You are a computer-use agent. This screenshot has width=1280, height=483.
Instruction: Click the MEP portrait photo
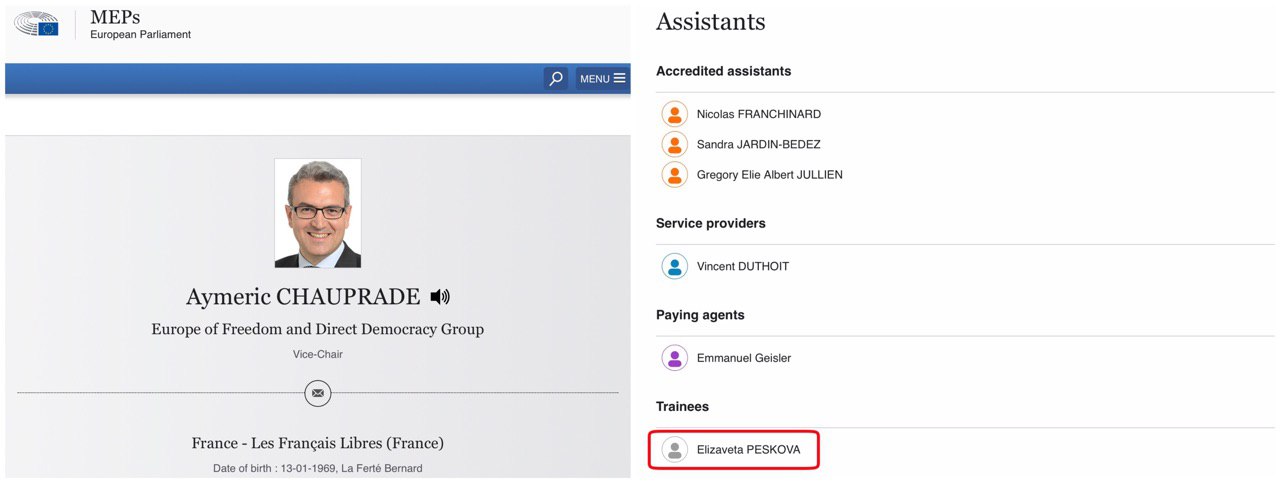click(x=318, y=213)
